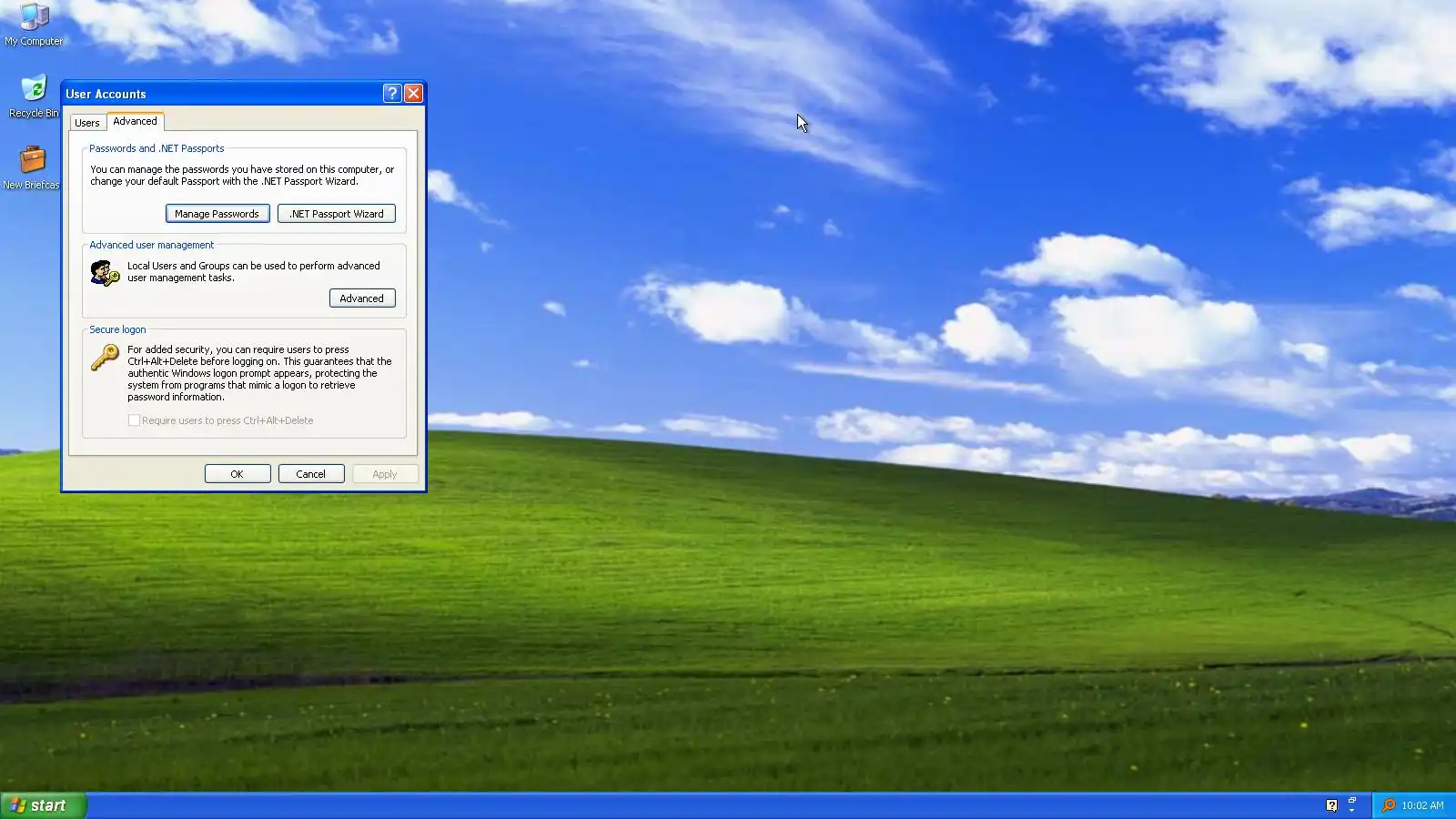1456x819 pixels.
Task: Select the My Computer desktop icon
Action: coord(34,25)
